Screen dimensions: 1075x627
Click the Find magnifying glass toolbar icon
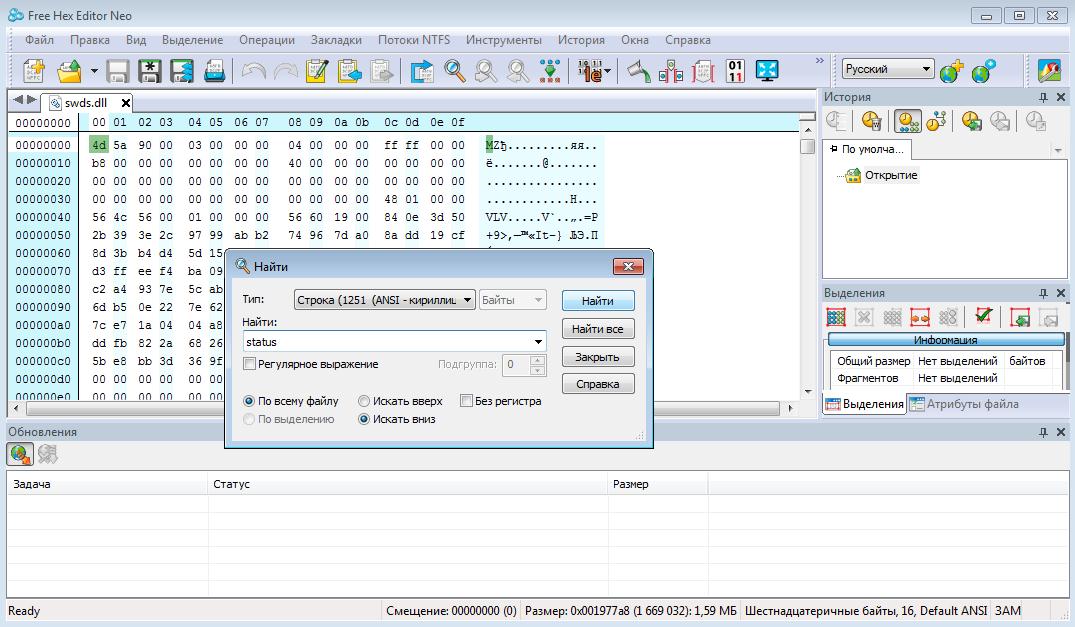click(455, 71)
